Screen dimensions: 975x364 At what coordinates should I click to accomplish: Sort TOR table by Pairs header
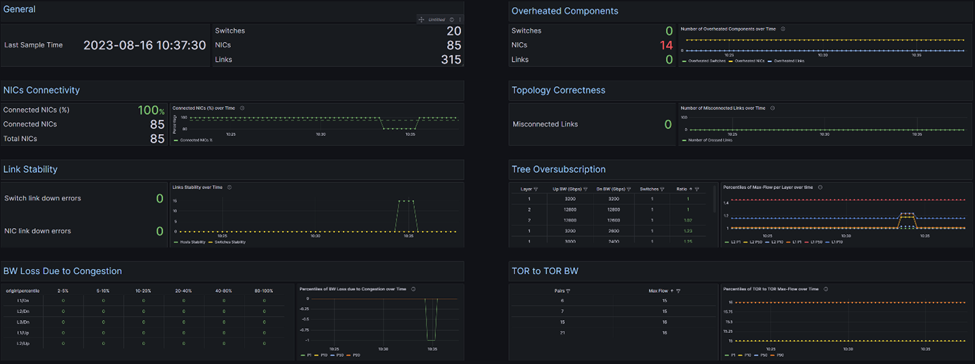pos(560,291)
